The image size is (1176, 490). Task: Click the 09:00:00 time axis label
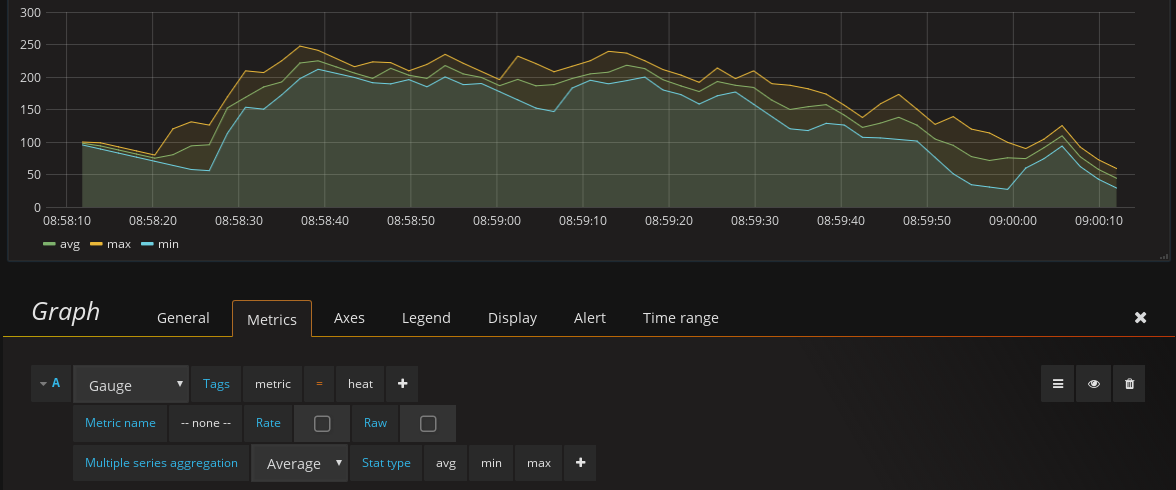1012,221
